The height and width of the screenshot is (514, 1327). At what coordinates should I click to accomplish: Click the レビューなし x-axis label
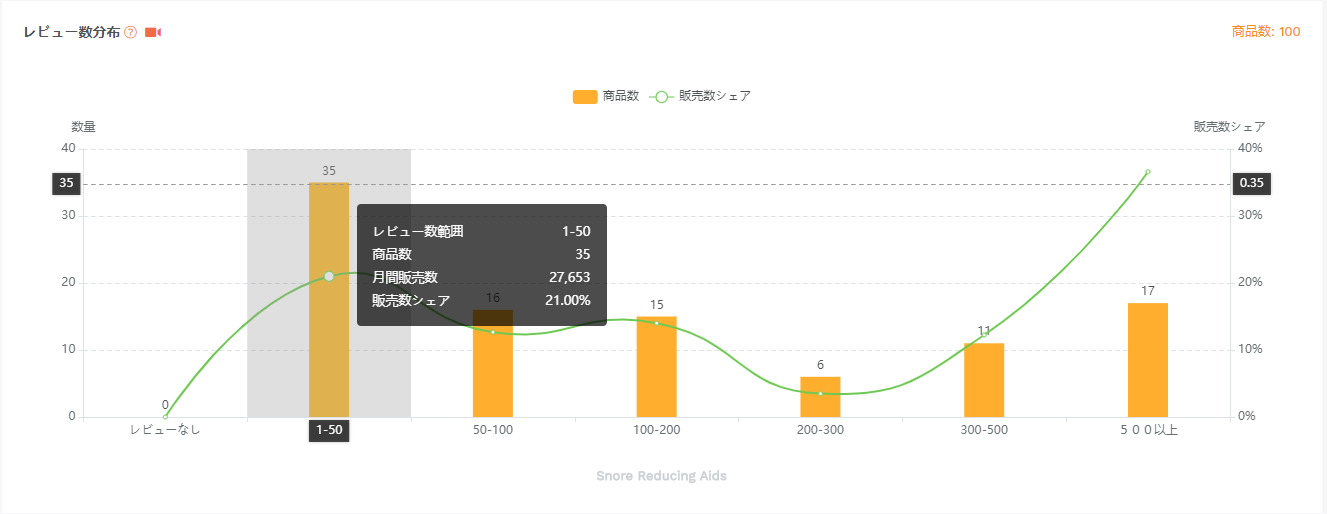[165, 430]
